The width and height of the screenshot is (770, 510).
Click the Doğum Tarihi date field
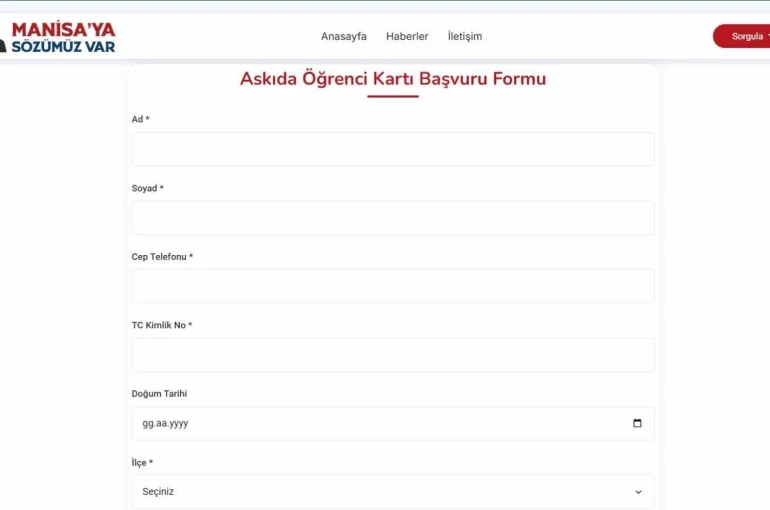point(393,424)
